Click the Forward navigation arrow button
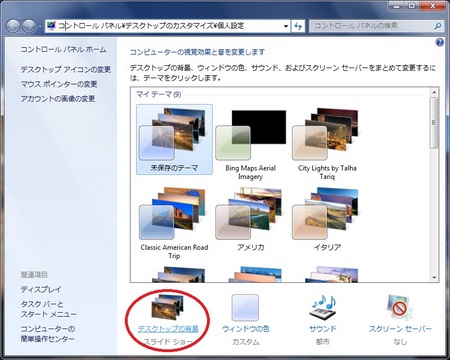The width and height of the screenshot is (450, 360). pos(29,26)
